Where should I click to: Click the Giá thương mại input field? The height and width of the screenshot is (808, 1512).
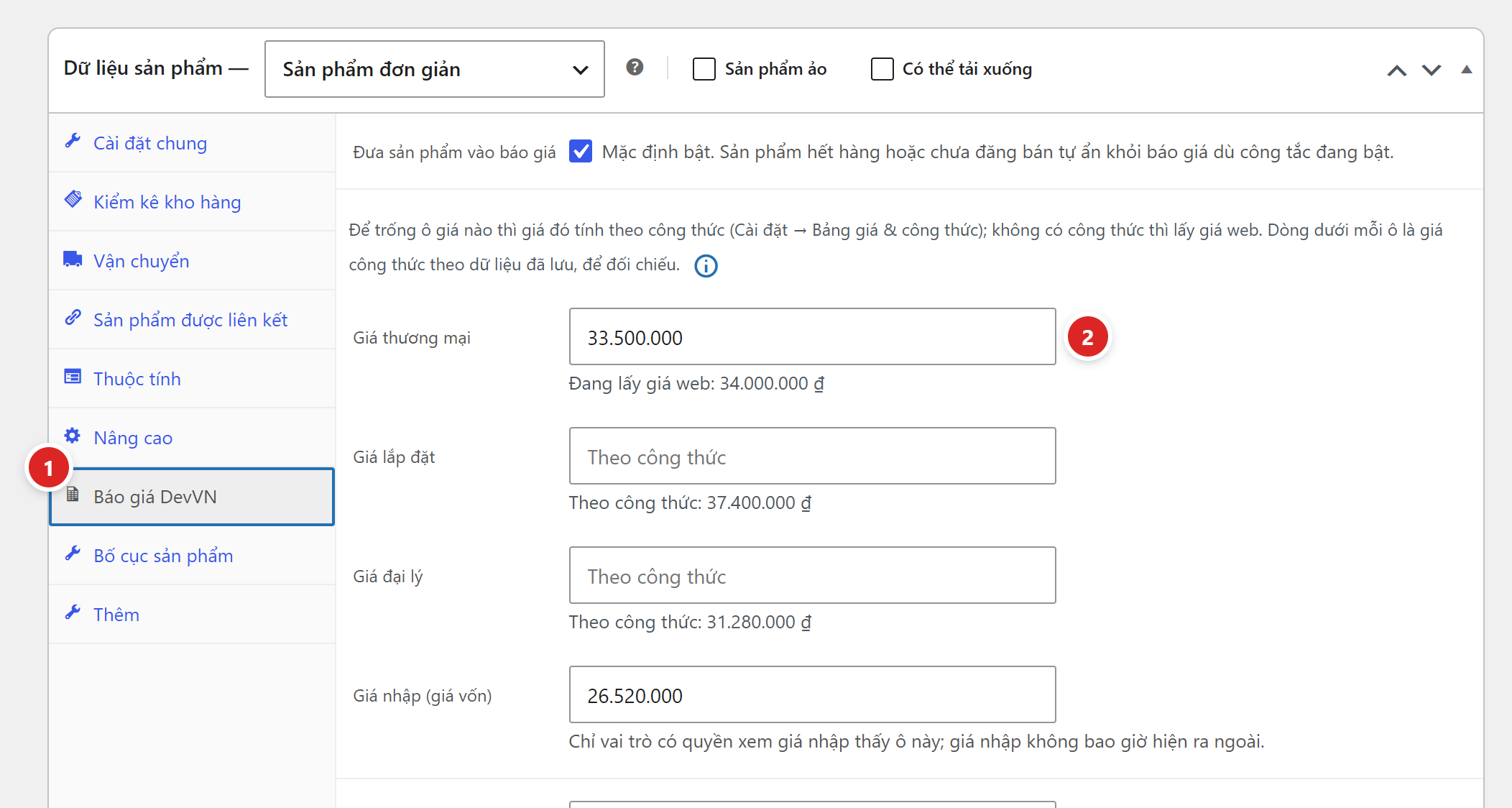tap(813, 336)
